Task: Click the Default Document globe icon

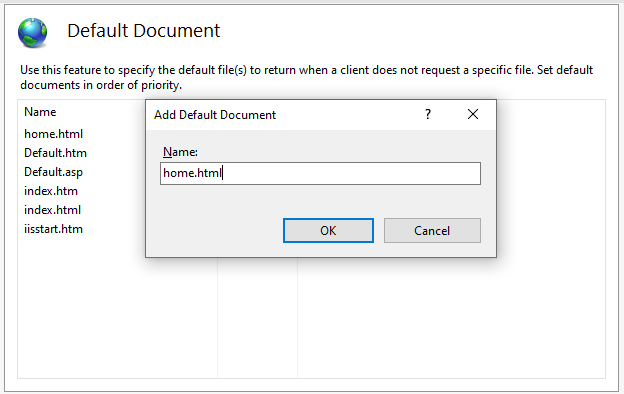Action: pyautogui.click(x=32, y=33)
